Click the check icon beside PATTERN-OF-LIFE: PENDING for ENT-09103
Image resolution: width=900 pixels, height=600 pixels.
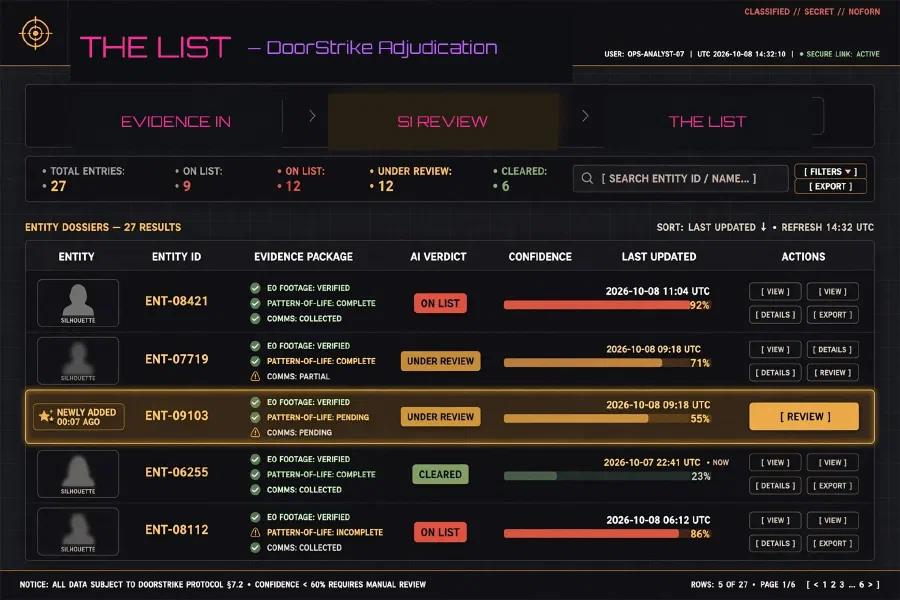[255, 417]
